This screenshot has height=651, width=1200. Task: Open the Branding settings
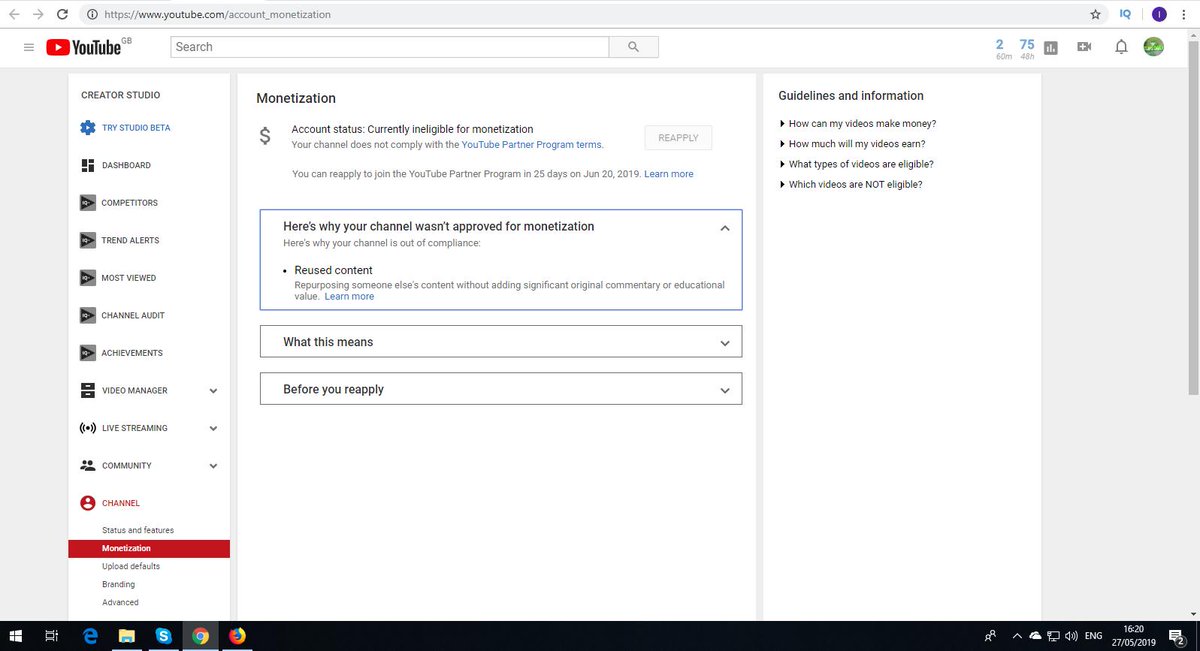click(x=118, y=584)
